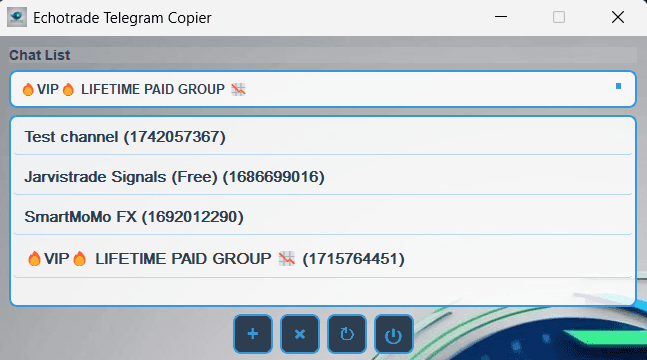This screenshot has width=647, height=360.
Task: Click the power icon button
Action: click(394, 334)
